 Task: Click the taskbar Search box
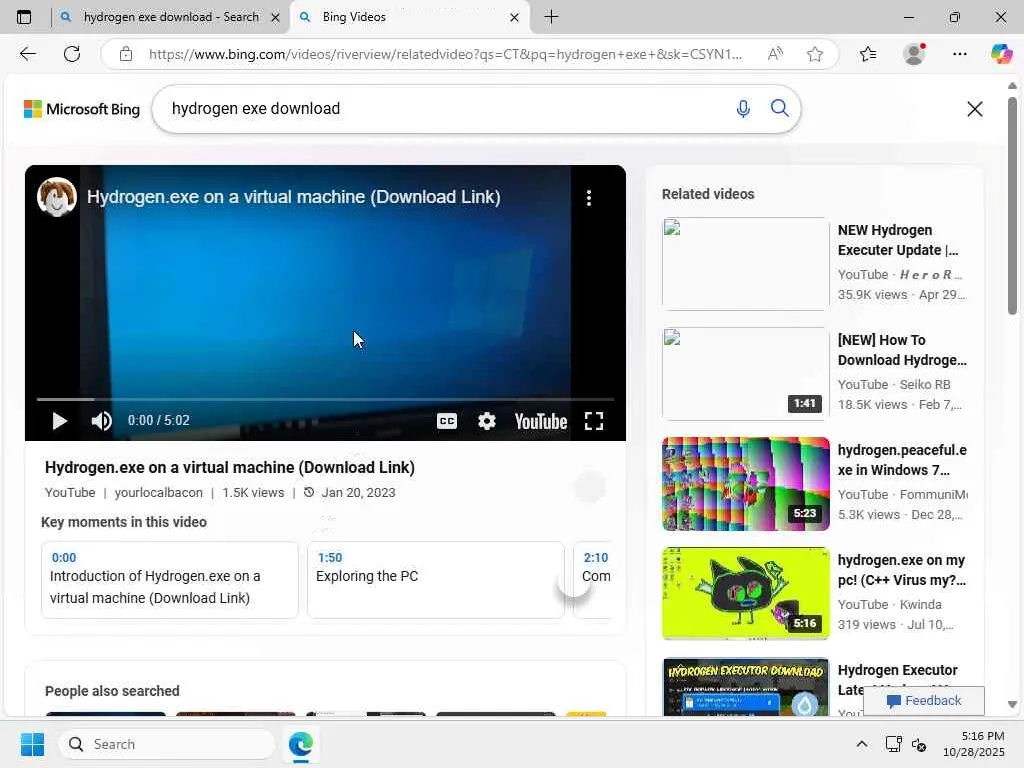pyautogui.click(x=167, y=744)
